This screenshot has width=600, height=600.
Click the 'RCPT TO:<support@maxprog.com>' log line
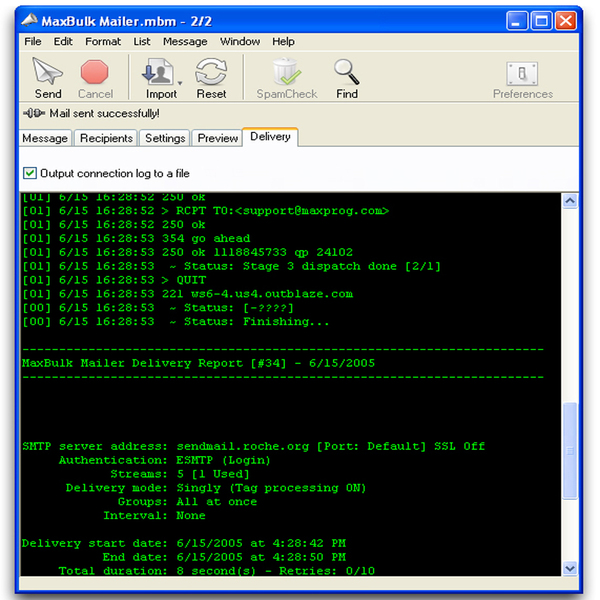[x=205, y=211]
